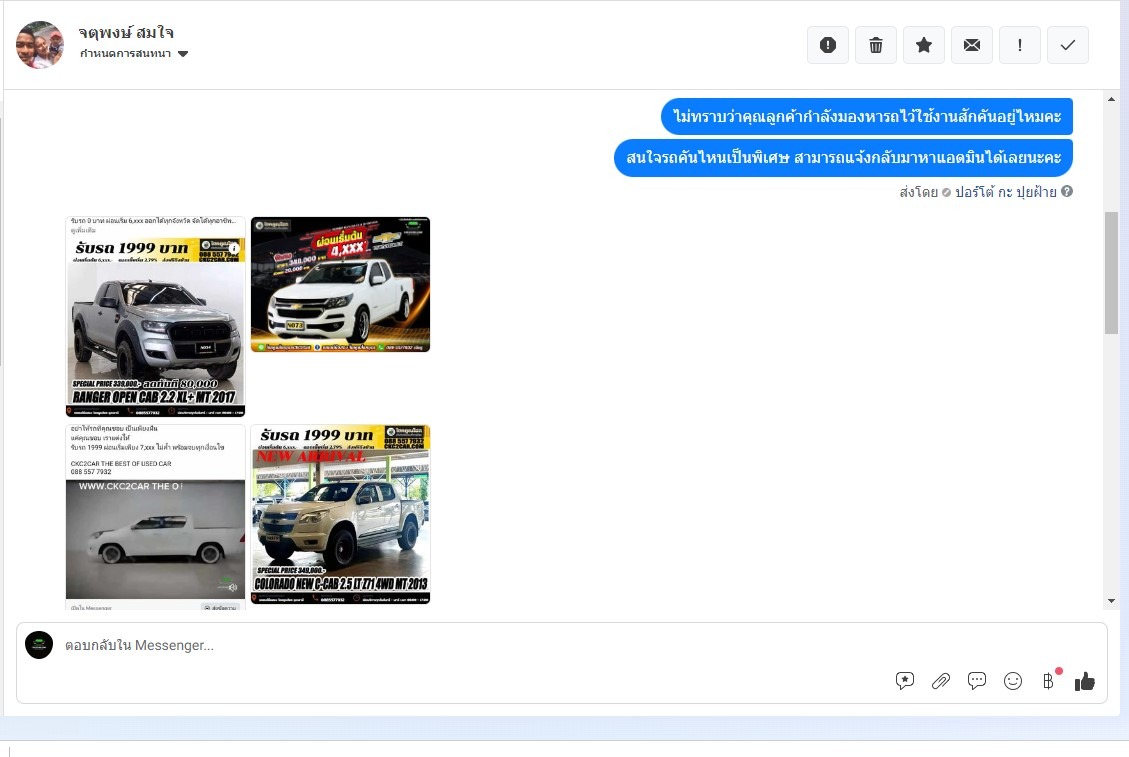Mark conversation as done with checkmark

click(1068, 45)
